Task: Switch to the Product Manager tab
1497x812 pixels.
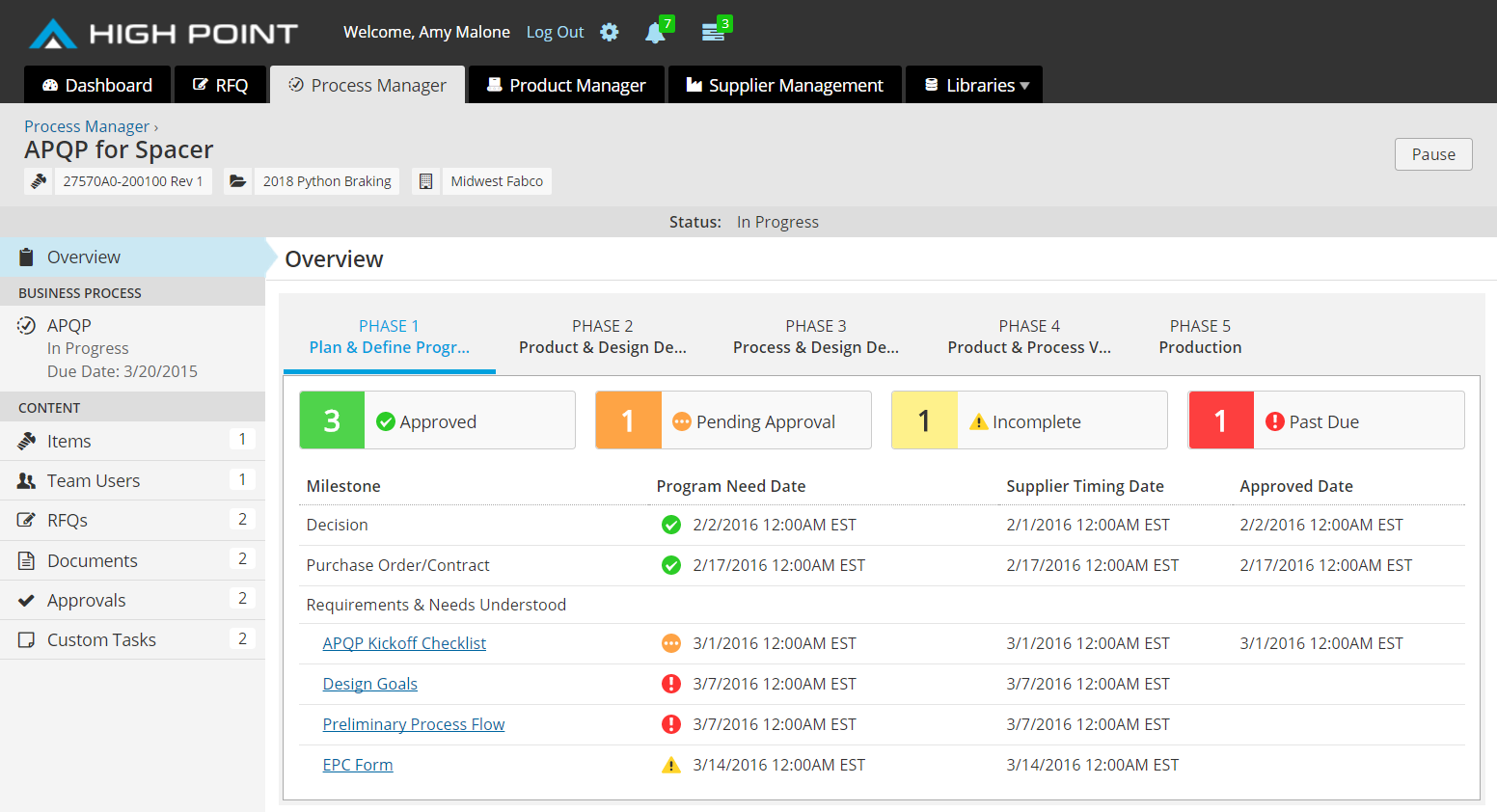Action: (x=566, y=85)
